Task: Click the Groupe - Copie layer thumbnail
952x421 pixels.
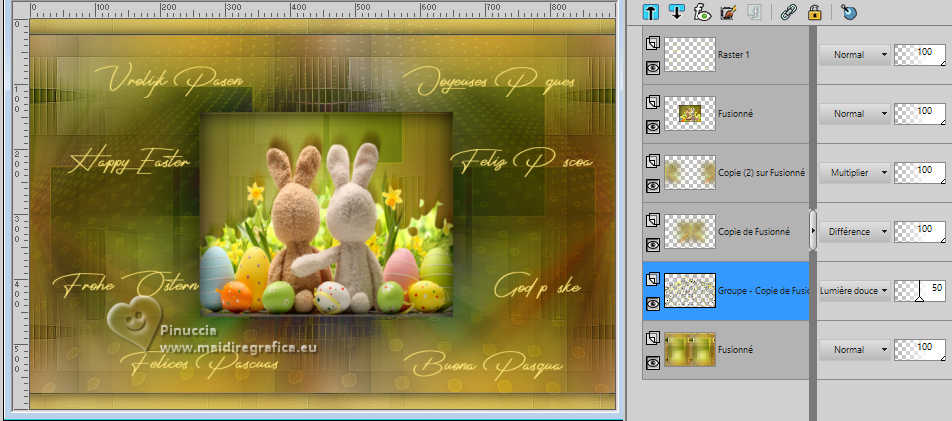Action: coord(690,290)
